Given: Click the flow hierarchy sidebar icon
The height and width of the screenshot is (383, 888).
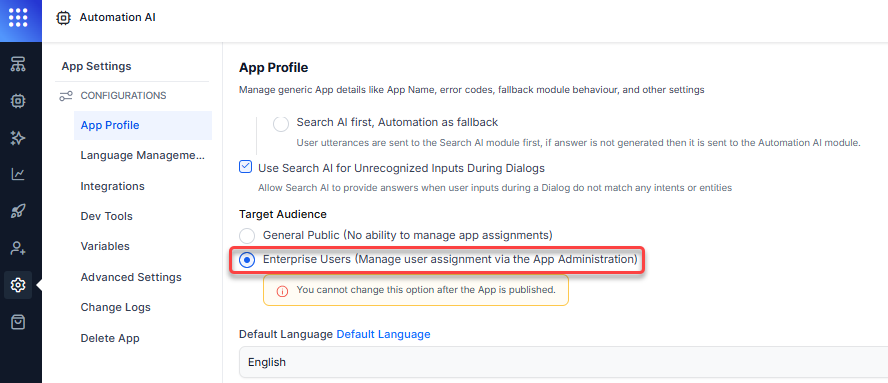Looking at the screenshot, I should pos(18,65).
